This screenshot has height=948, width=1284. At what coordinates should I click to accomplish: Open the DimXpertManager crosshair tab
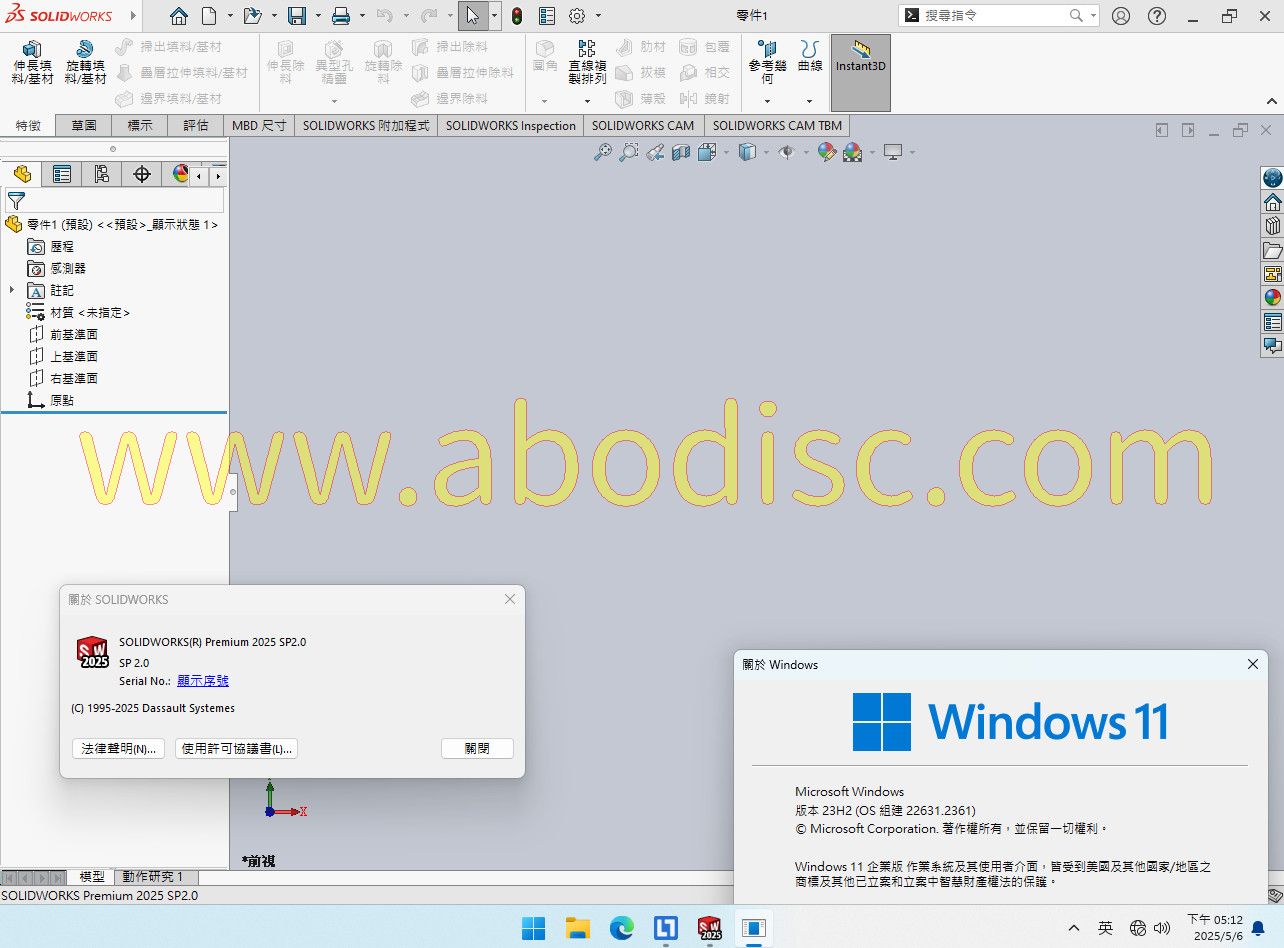pyautogui.click(x=142, y=174)
